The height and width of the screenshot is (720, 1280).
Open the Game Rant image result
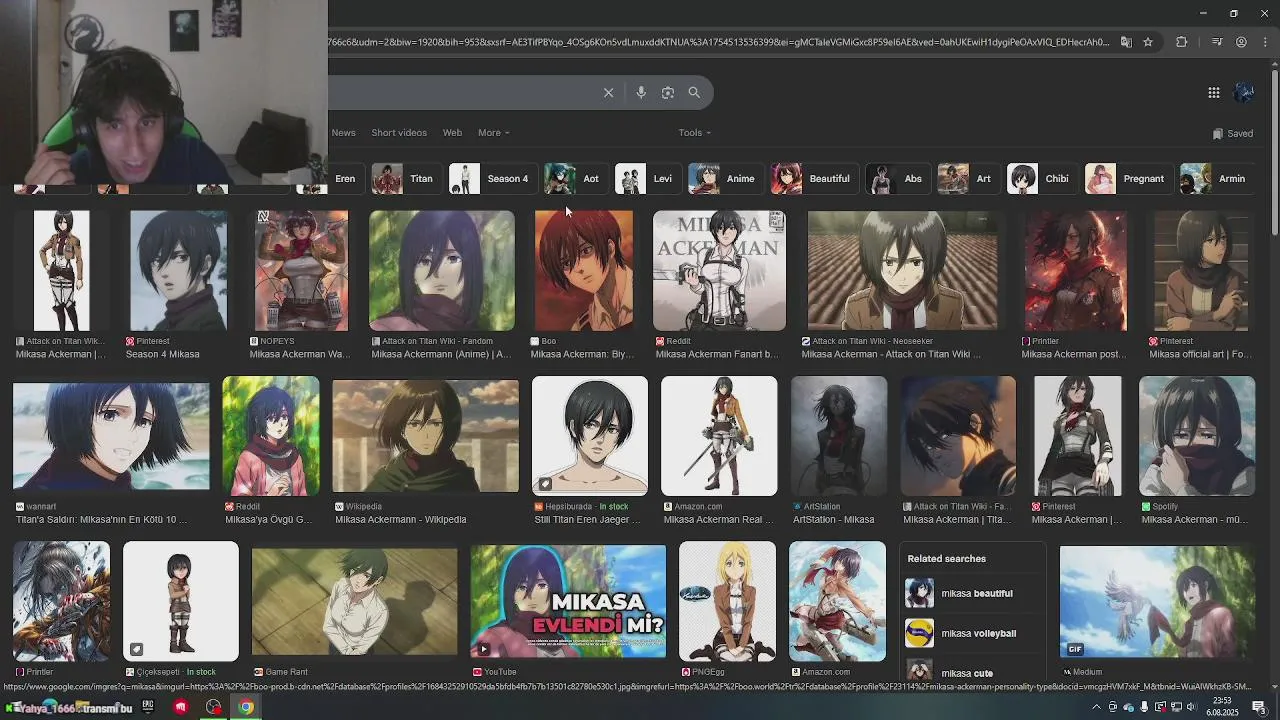[x=354, y=601]
